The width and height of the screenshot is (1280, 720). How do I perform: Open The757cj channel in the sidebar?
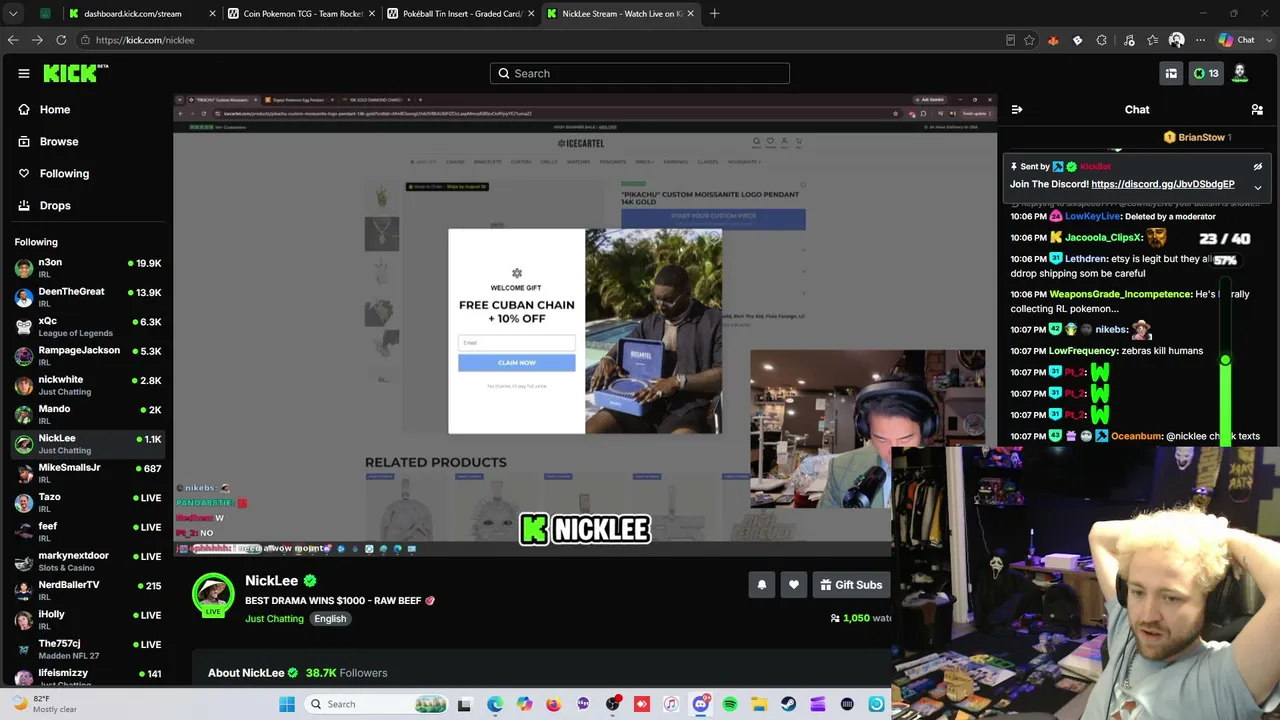[x=88, y=649]
